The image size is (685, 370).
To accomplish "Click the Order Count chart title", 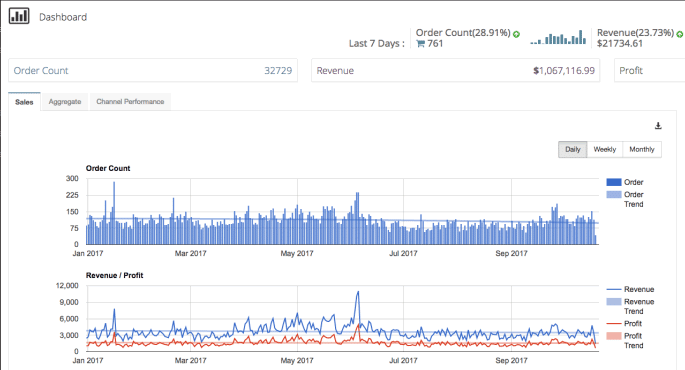I will click(x=108, y=168).
